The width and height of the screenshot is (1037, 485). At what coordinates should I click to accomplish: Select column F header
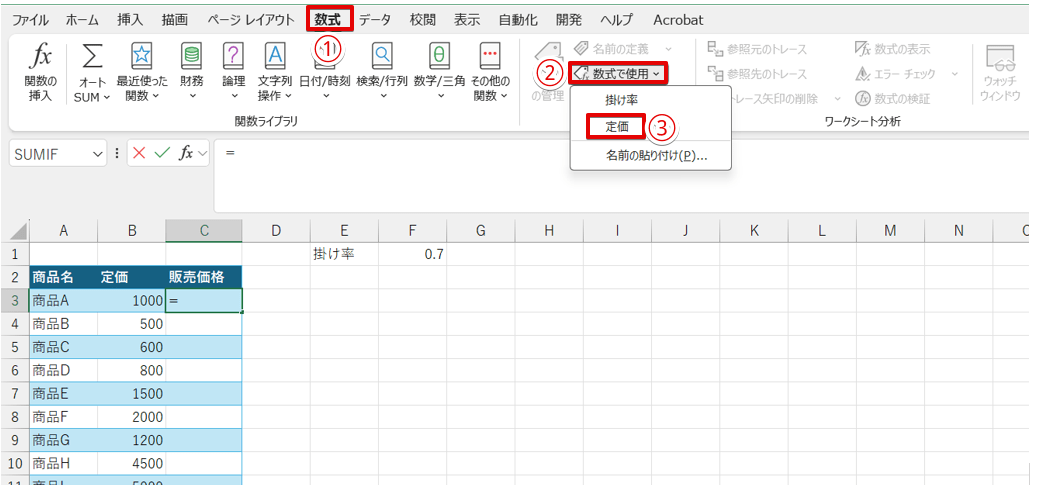[412, 230]
